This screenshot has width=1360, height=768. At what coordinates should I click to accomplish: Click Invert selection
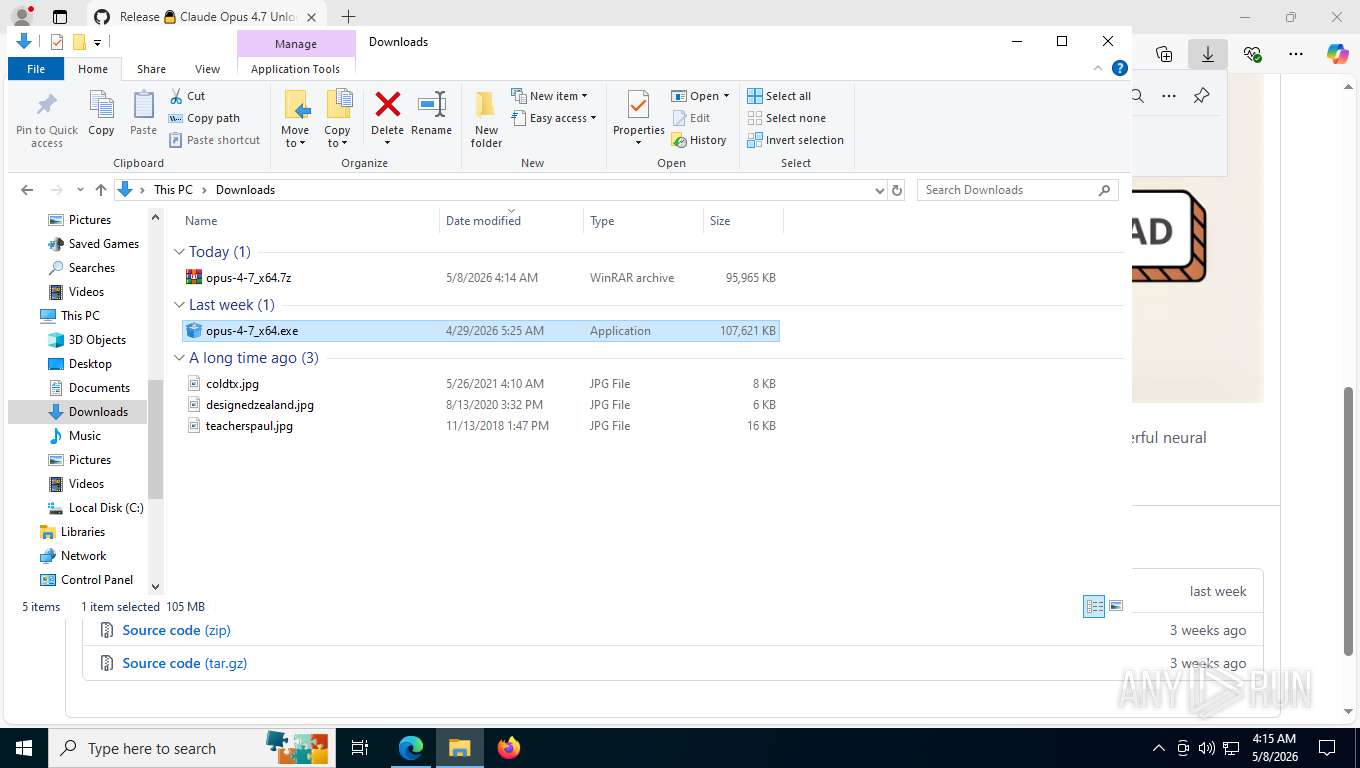point(795,140)
